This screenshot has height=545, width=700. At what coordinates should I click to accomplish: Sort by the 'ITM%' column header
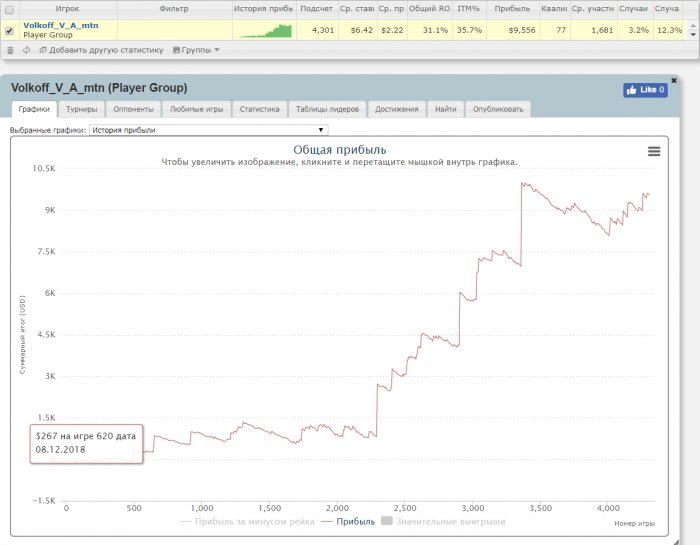click(469, 8)
